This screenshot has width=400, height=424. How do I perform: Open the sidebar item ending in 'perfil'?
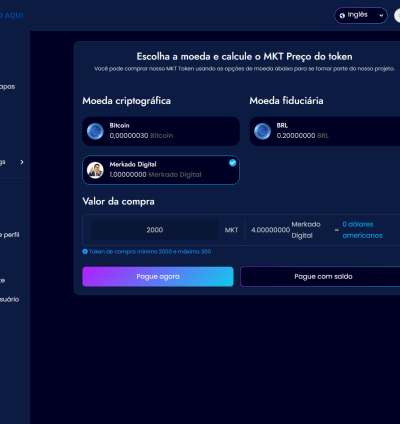10,235
